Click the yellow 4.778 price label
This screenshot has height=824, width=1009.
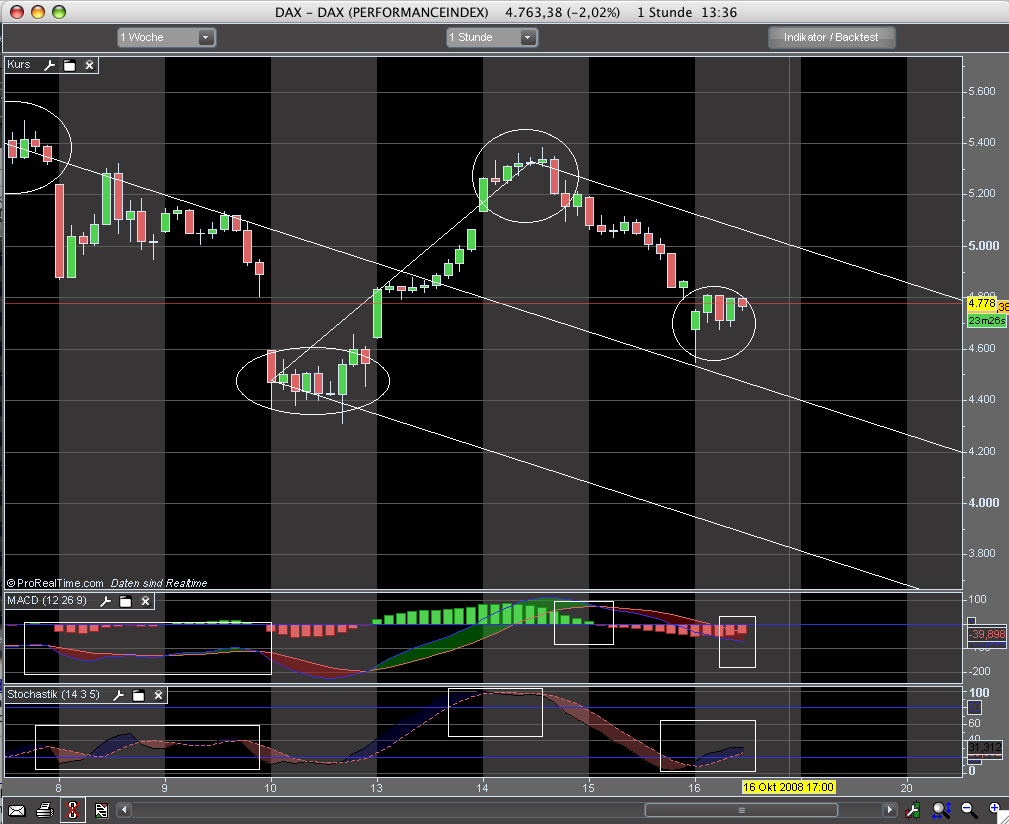982,303
